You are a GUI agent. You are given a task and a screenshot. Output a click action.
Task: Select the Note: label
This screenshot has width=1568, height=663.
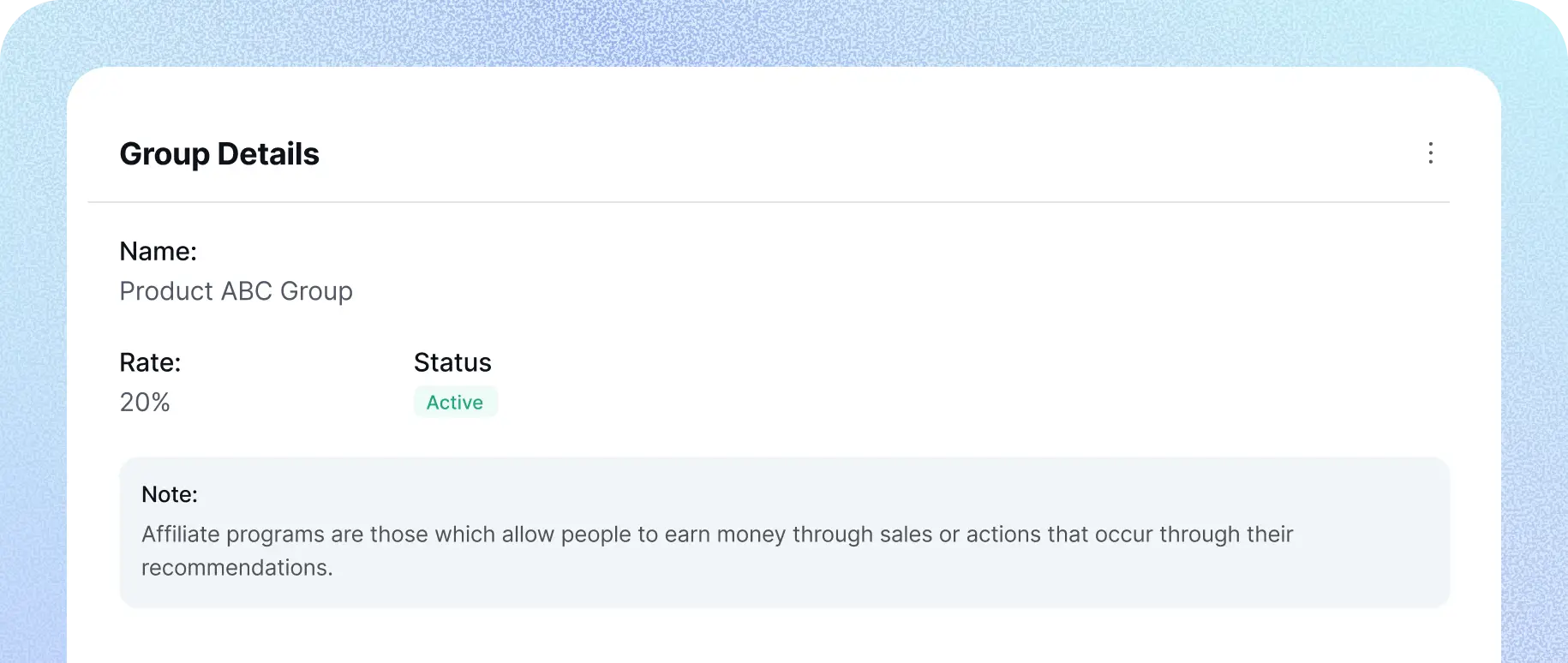170,494
